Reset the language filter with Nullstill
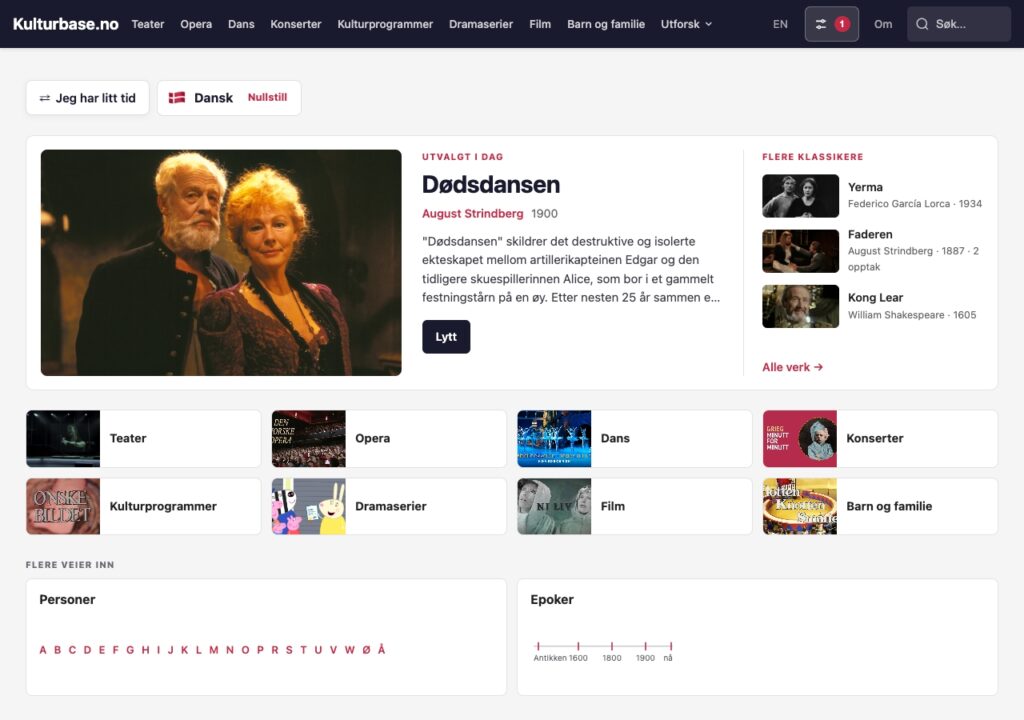 [267, 97]
